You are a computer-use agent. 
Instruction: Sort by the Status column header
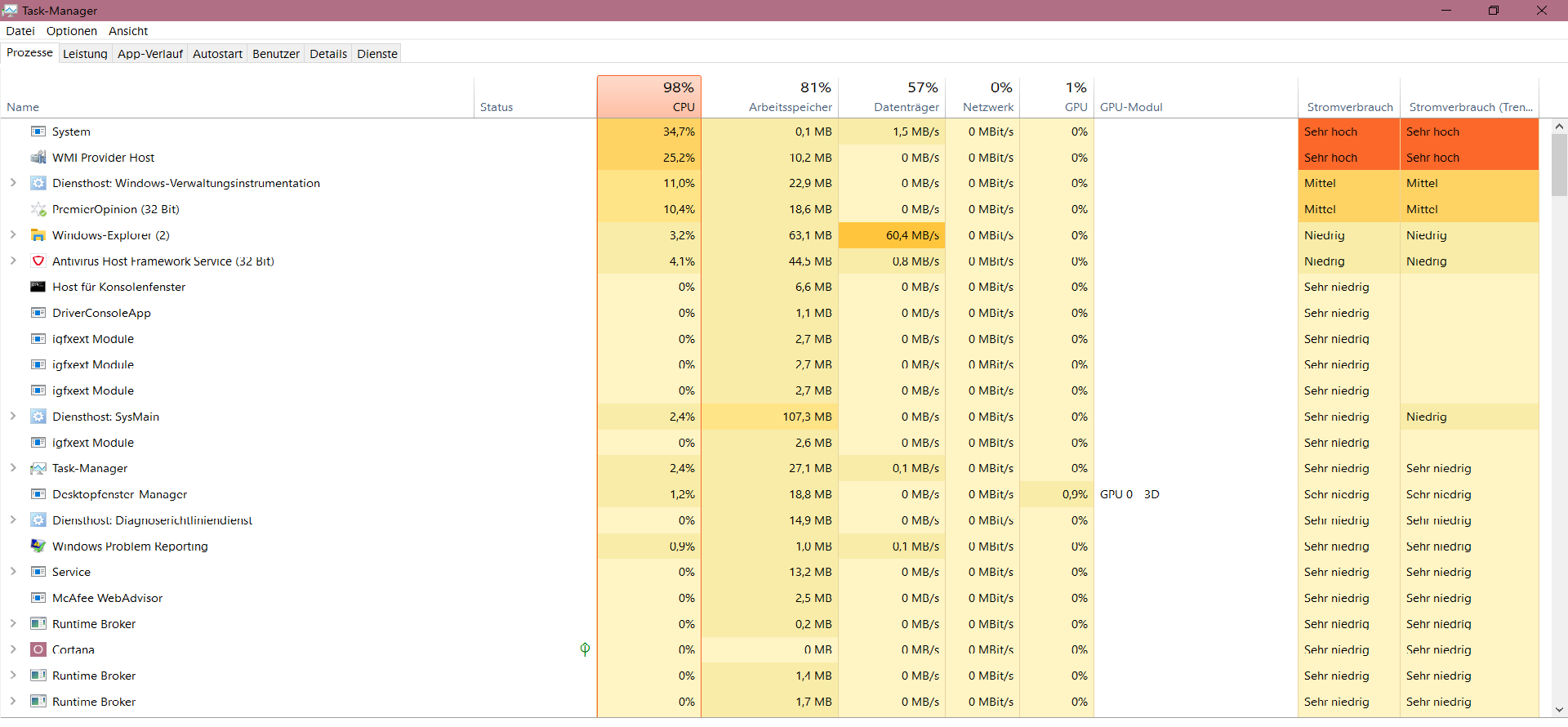point(535,97)
